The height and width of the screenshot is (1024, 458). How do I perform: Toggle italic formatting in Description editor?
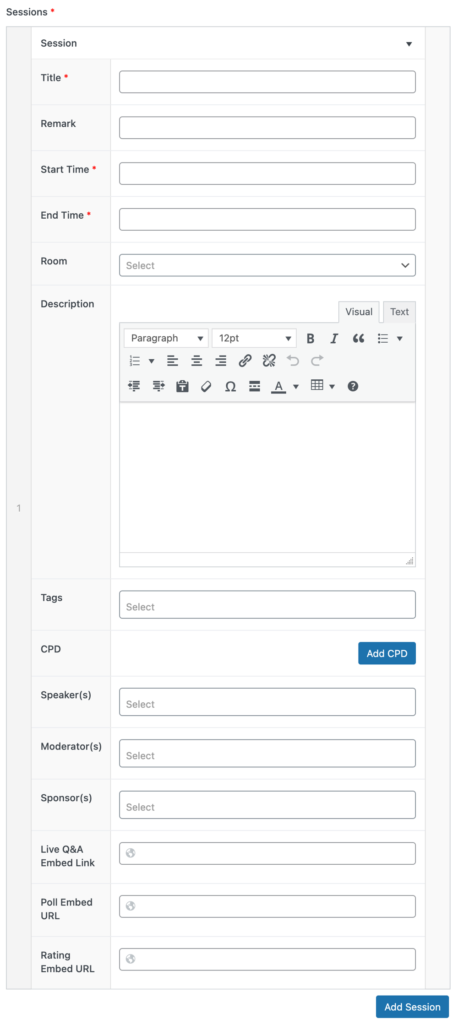[334, 338]
